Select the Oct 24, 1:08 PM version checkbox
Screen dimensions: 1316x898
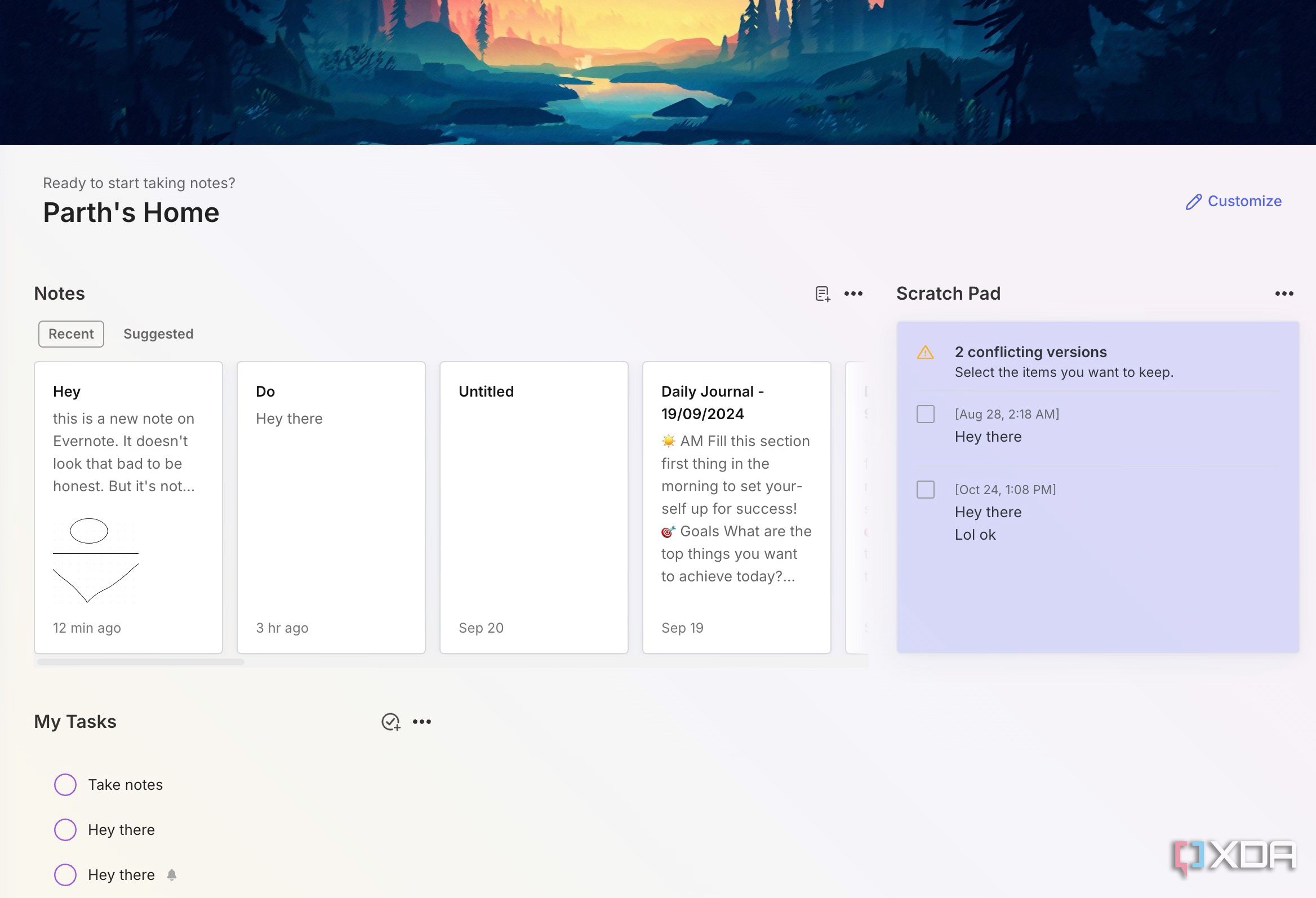(x=925, y=489)
